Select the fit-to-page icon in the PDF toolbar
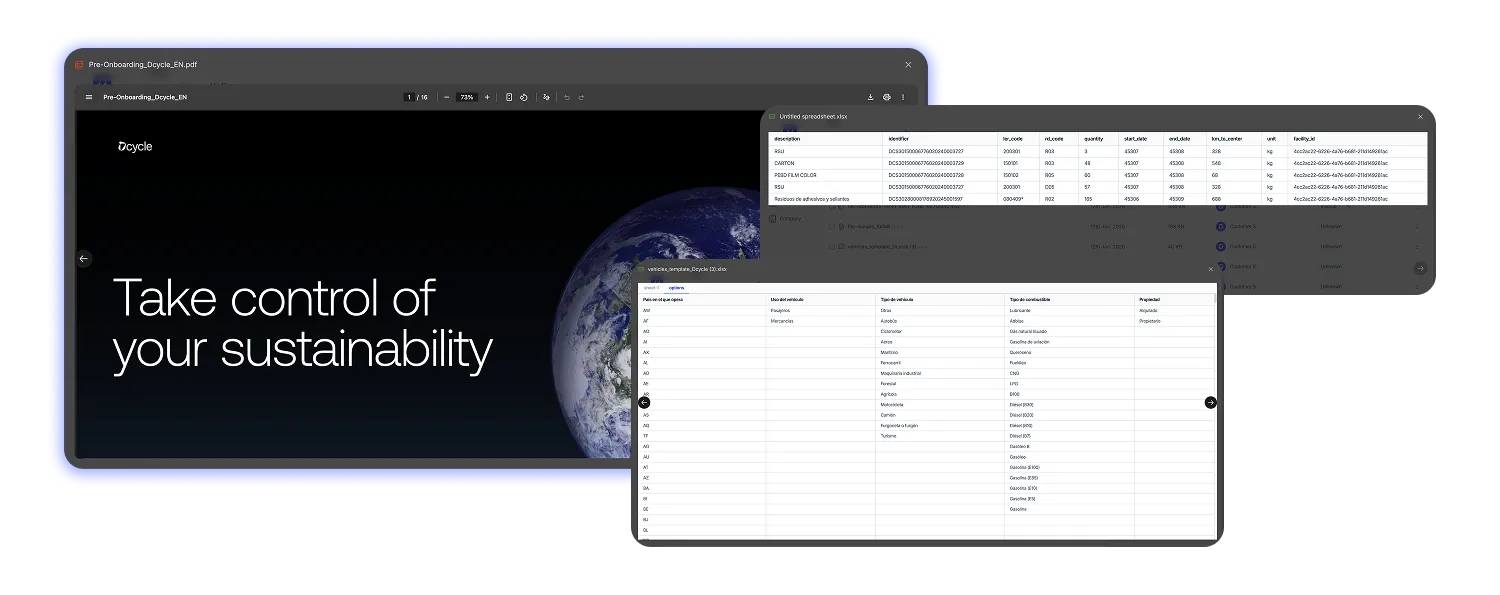 click(x=510, y=97)
